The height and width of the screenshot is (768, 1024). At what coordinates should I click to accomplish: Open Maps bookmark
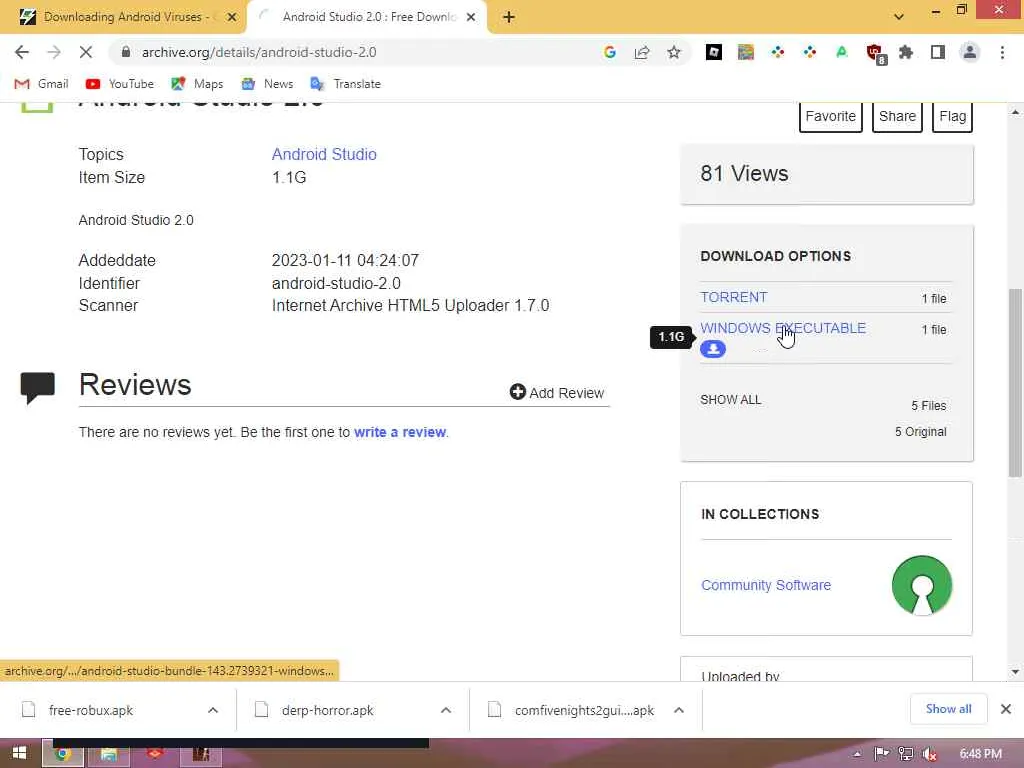[197, 84]
